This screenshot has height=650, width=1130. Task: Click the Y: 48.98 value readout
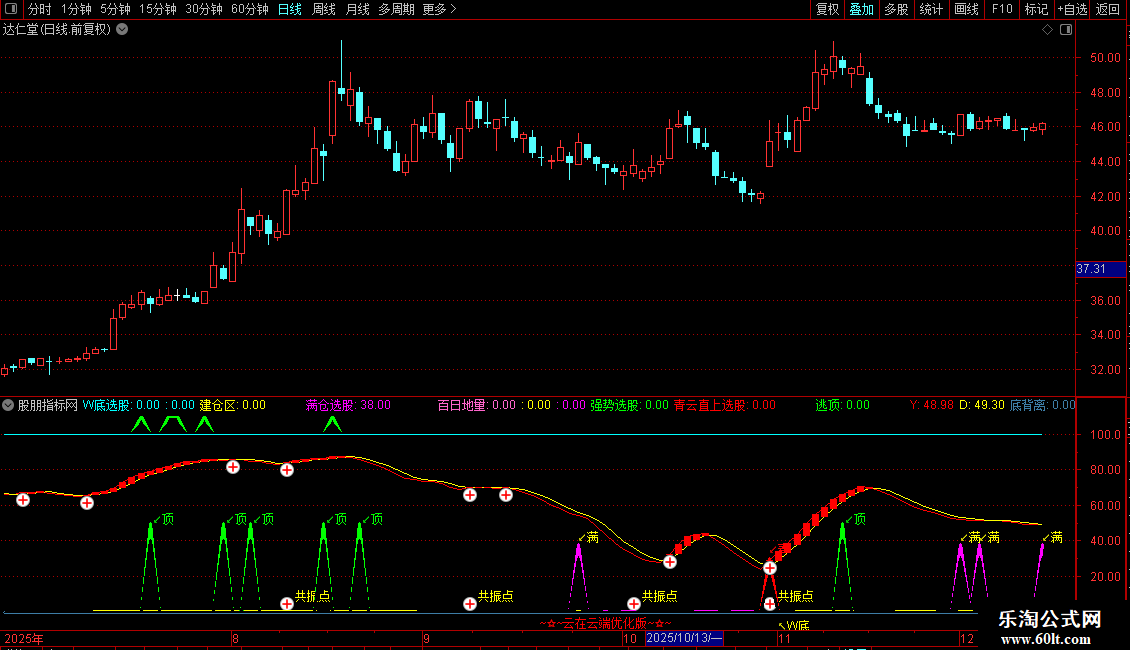[x=931, y=405]
